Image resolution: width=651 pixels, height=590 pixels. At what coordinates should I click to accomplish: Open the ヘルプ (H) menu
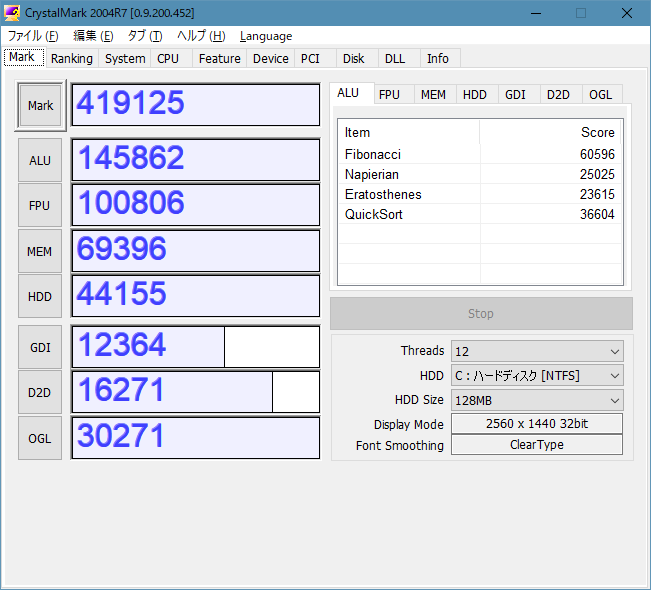201,36
